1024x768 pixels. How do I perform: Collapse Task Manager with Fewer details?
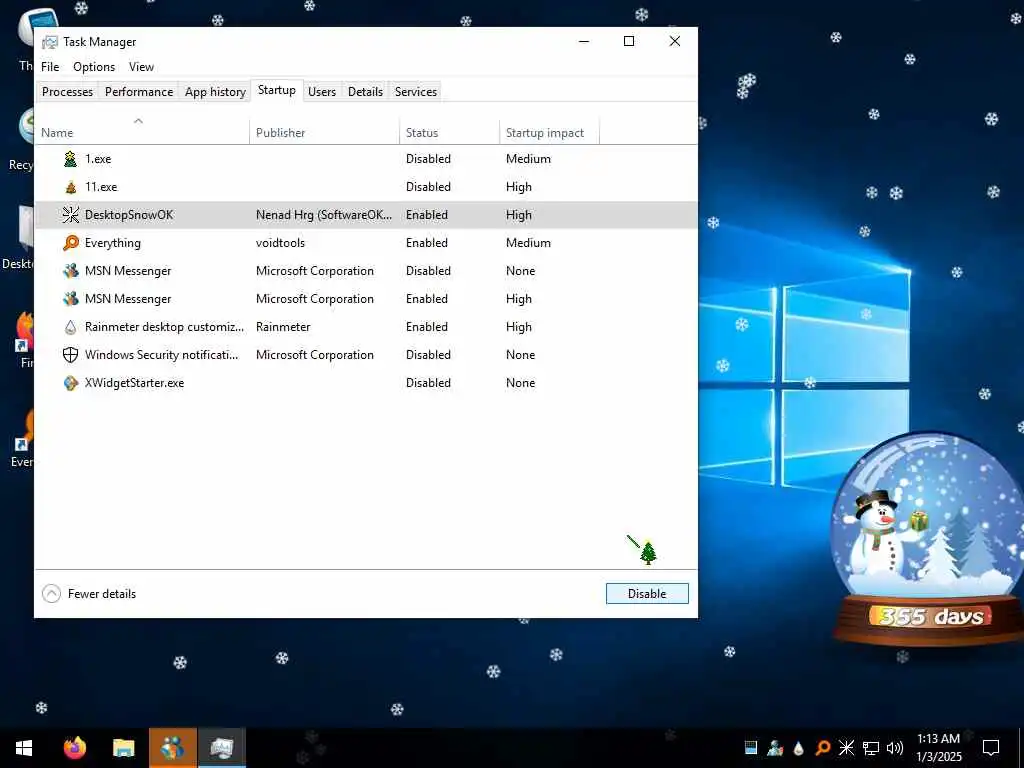coord(89,594)
